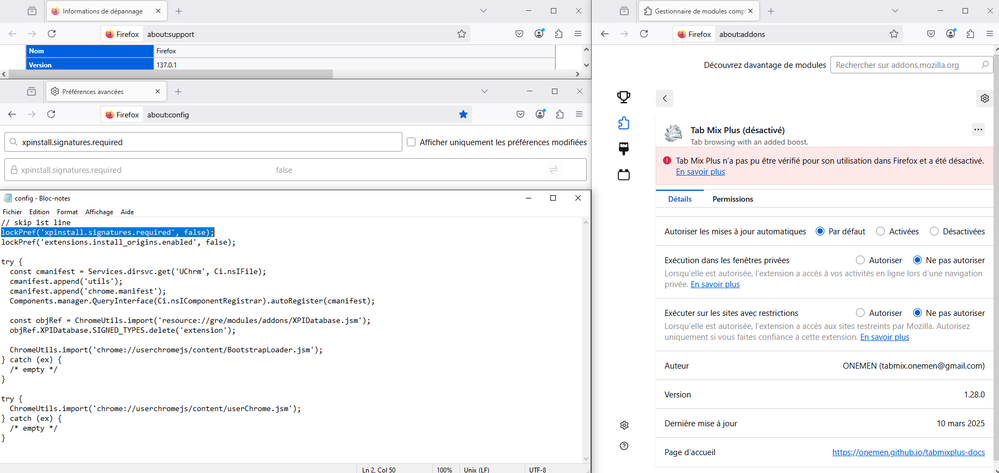
Task: Select 'Autoriser' for private windows execution
Action: 858,260
